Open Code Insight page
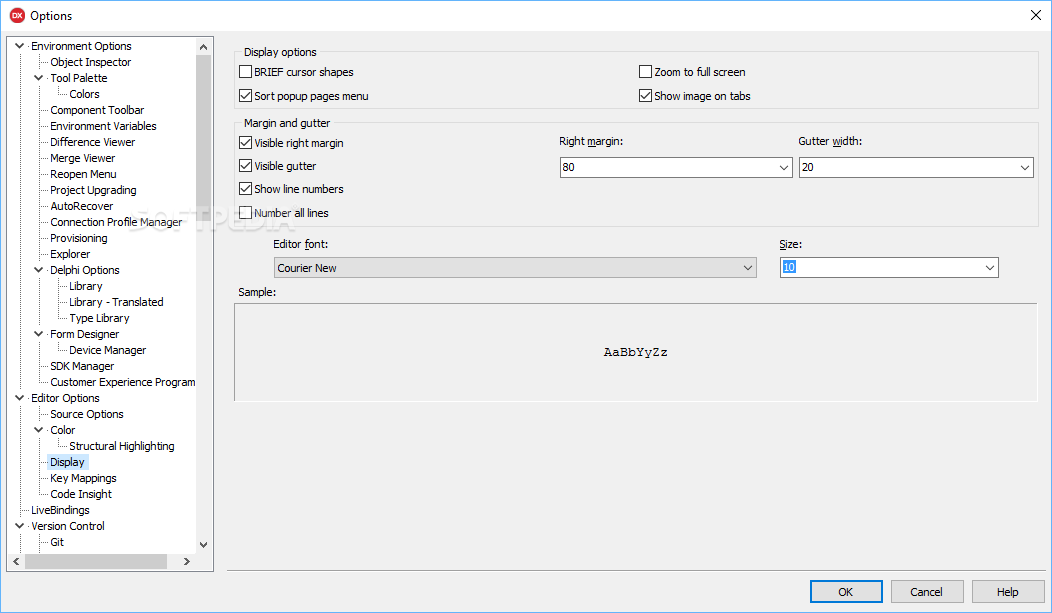The height and width of the screenshot is (613, 1052). pyautogui.click(x=81, y=494)
